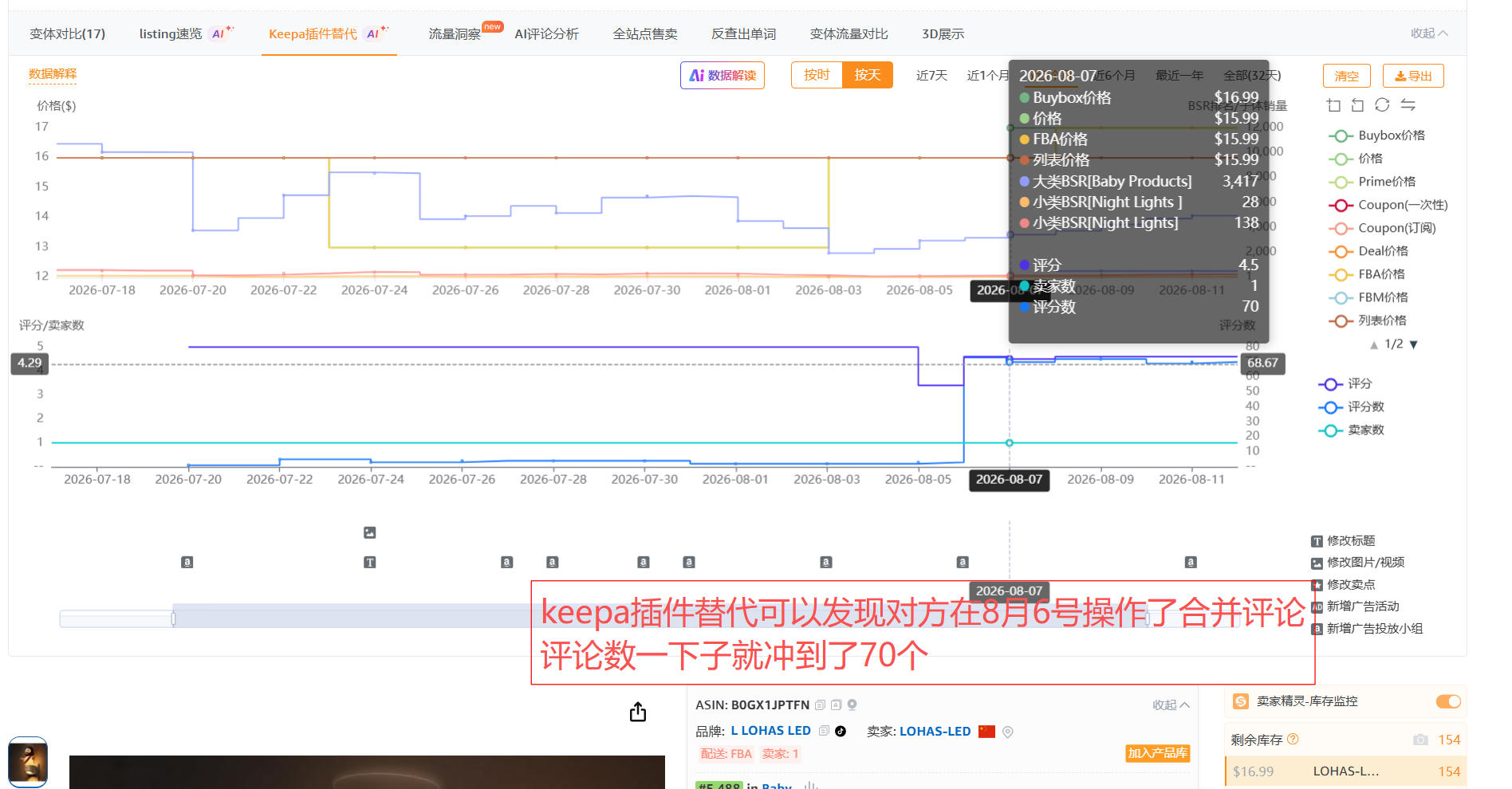Click the China flag icon beside the seller
This screenshot has height=789, width=1512.
986,731
